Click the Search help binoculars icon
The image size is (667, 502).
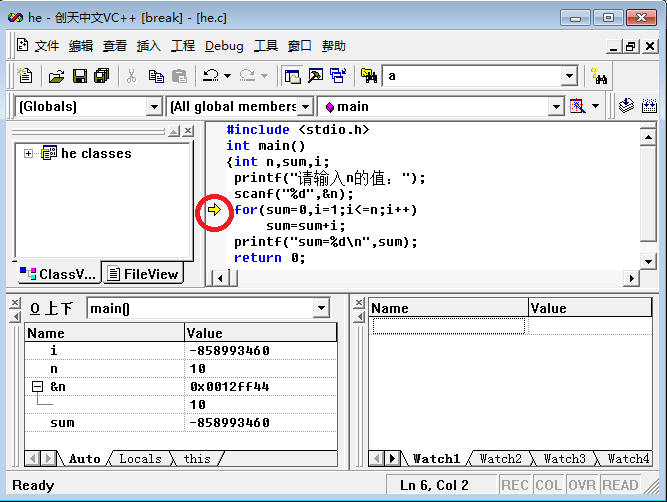(x=599, y=76)
